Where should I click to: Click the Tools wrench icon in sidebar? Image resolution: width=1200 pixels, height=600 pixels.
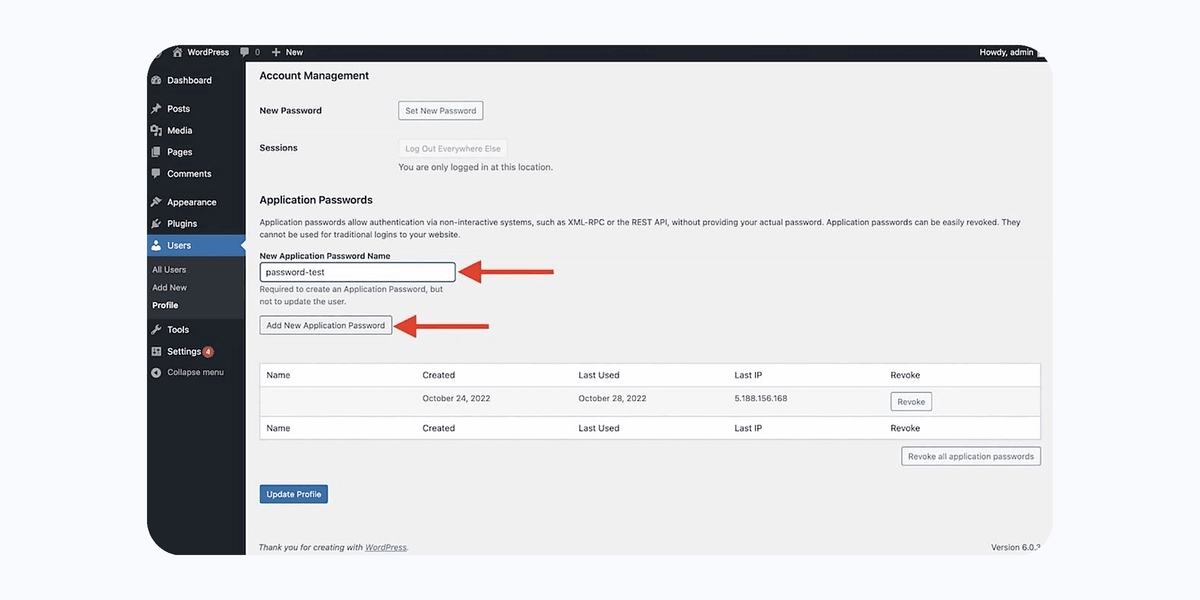point(156,330)
